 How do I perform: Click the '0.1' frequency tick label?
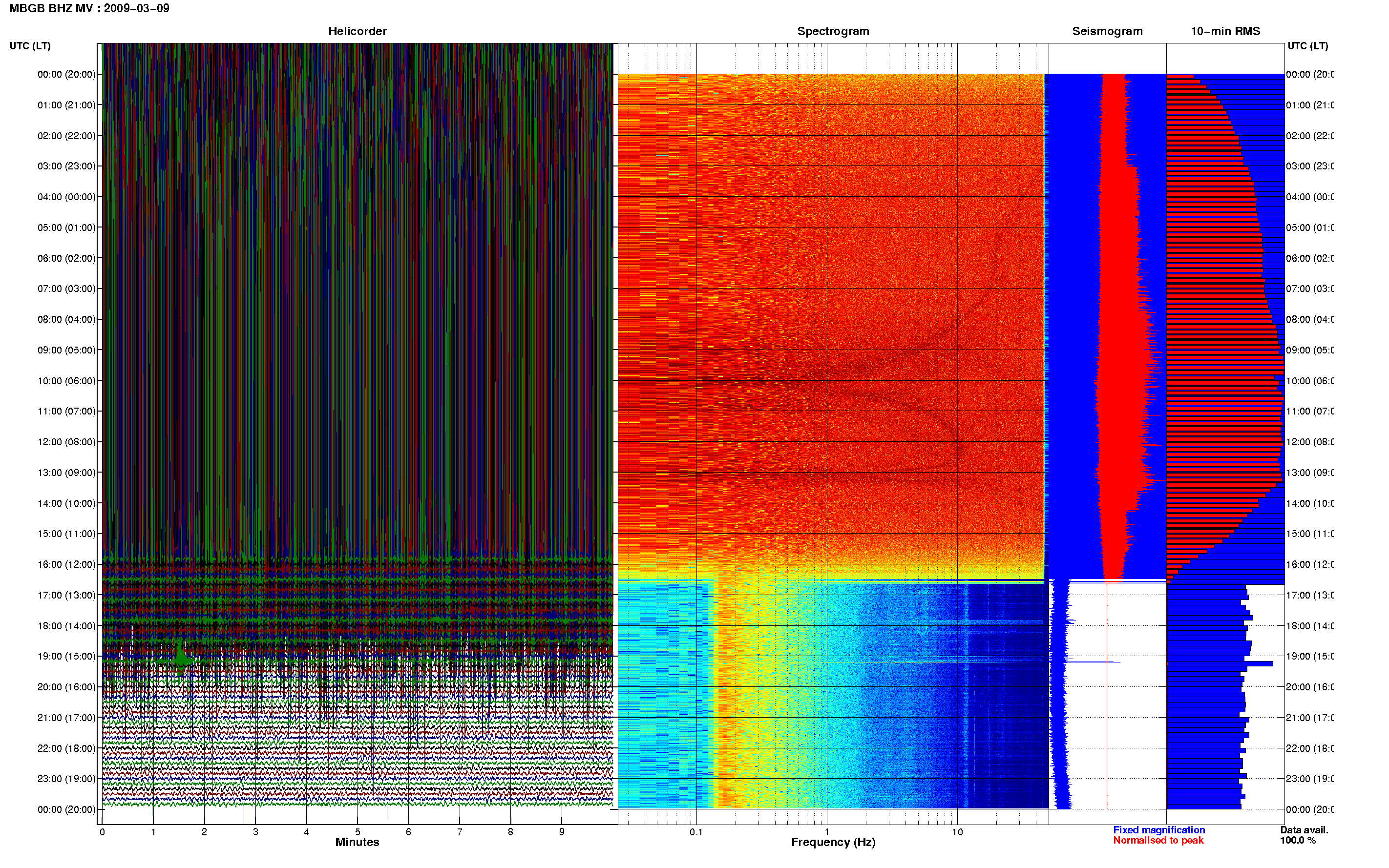[x=696, y=832]
